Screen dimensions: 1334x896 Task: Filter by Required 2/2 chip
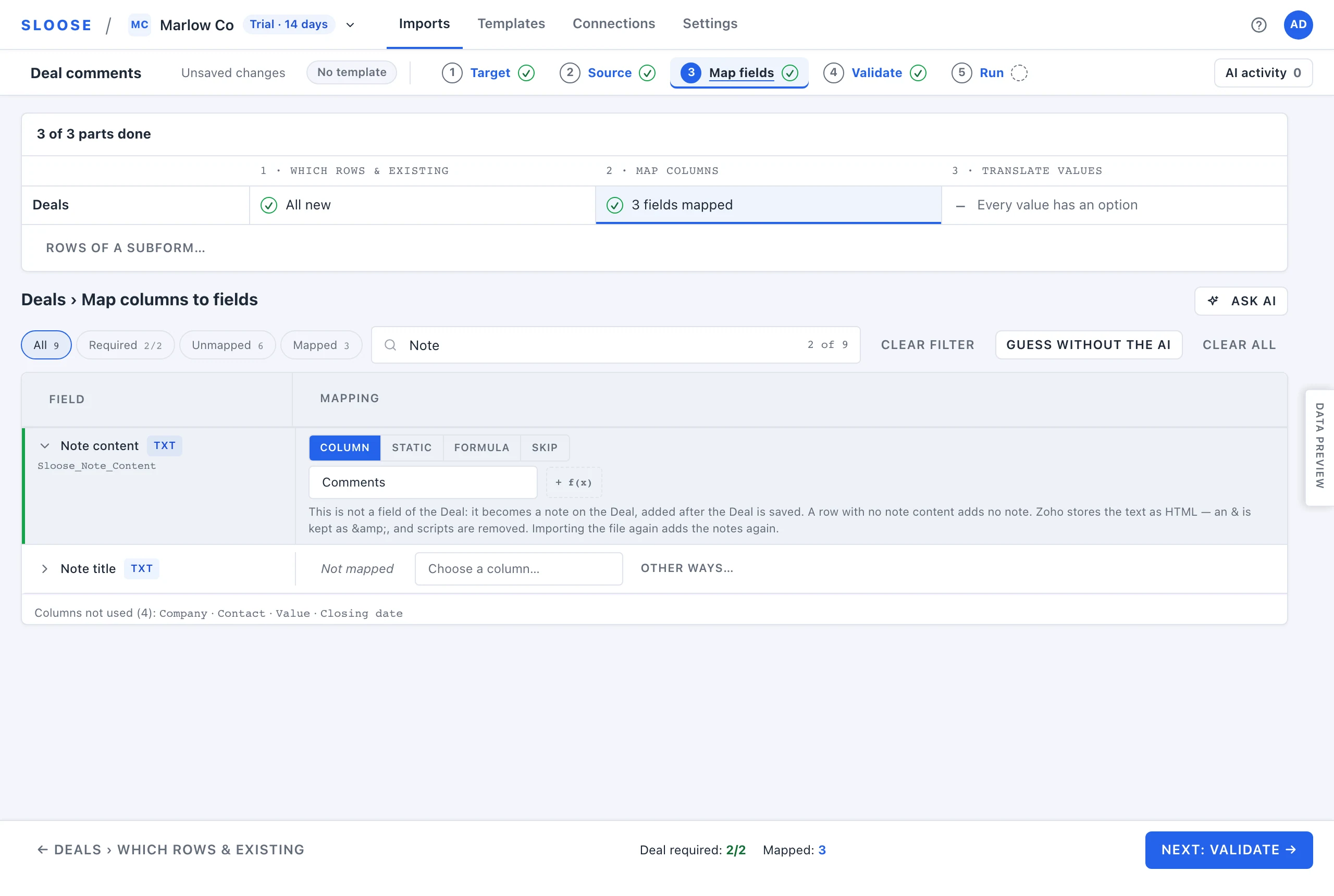(x=125, y=344)
